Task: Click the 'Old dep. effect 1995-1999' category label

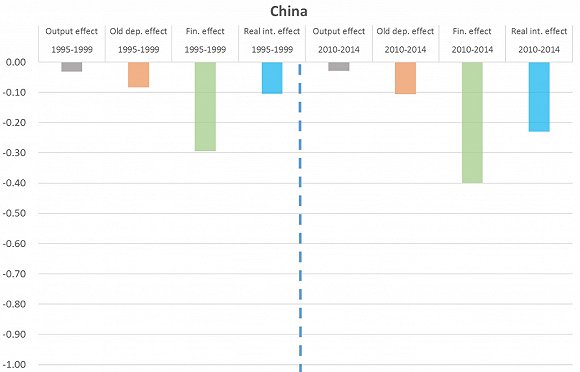Action: (139, 40)
